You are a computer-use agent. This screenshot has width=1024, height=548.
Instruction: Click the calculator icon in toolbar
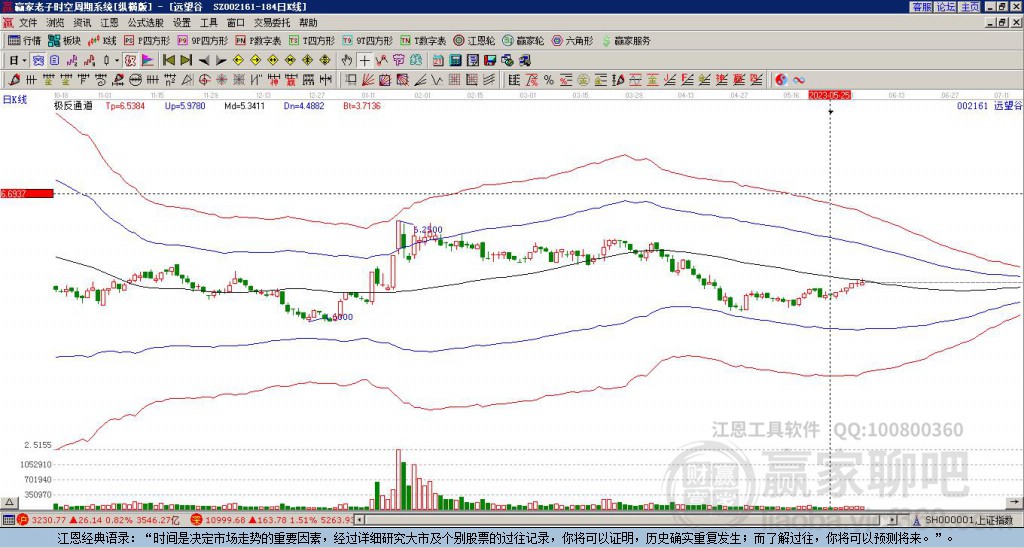456,60
